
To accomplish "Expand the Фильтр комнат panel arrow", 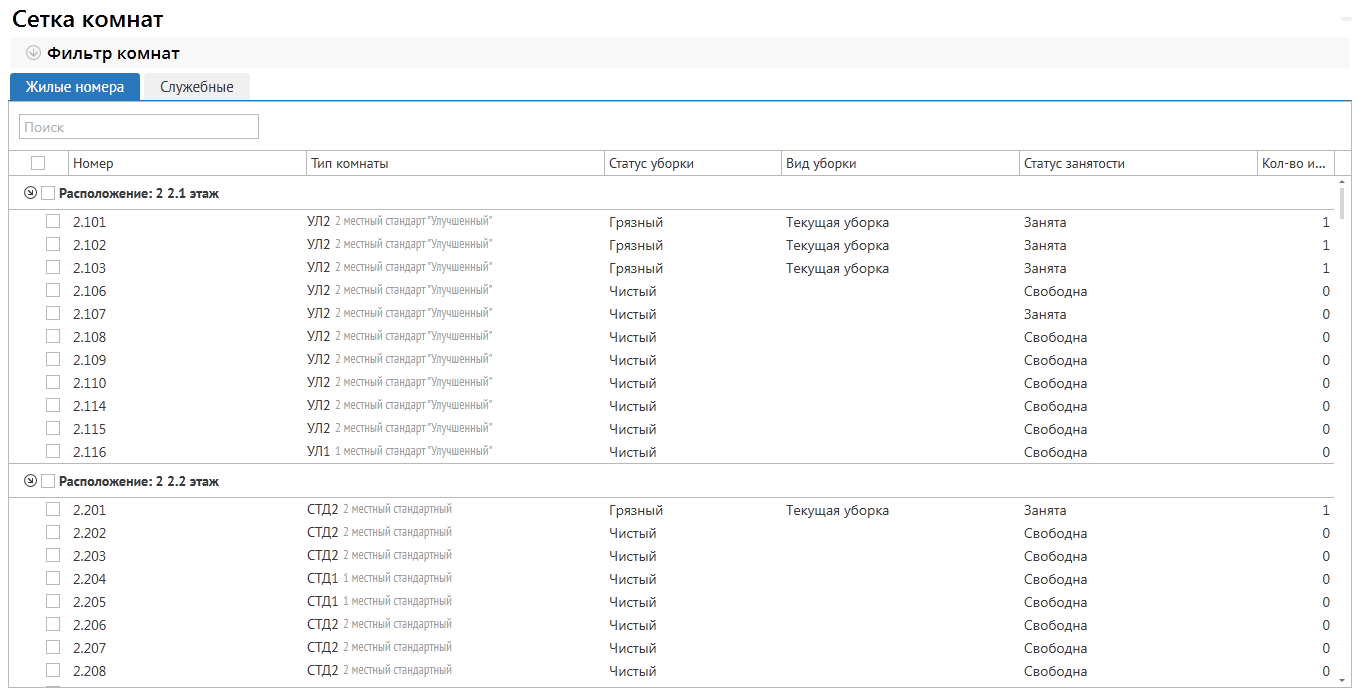I will (x=33, y=53).
